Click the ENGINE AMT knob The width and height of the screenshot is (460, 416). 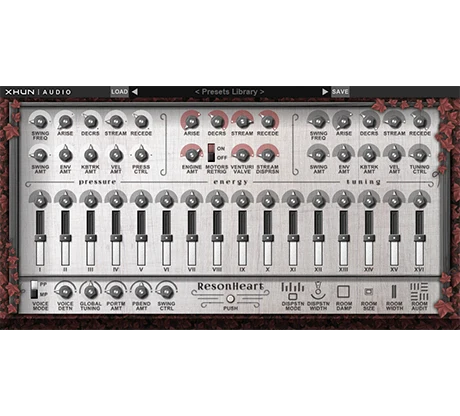point(192,155)
